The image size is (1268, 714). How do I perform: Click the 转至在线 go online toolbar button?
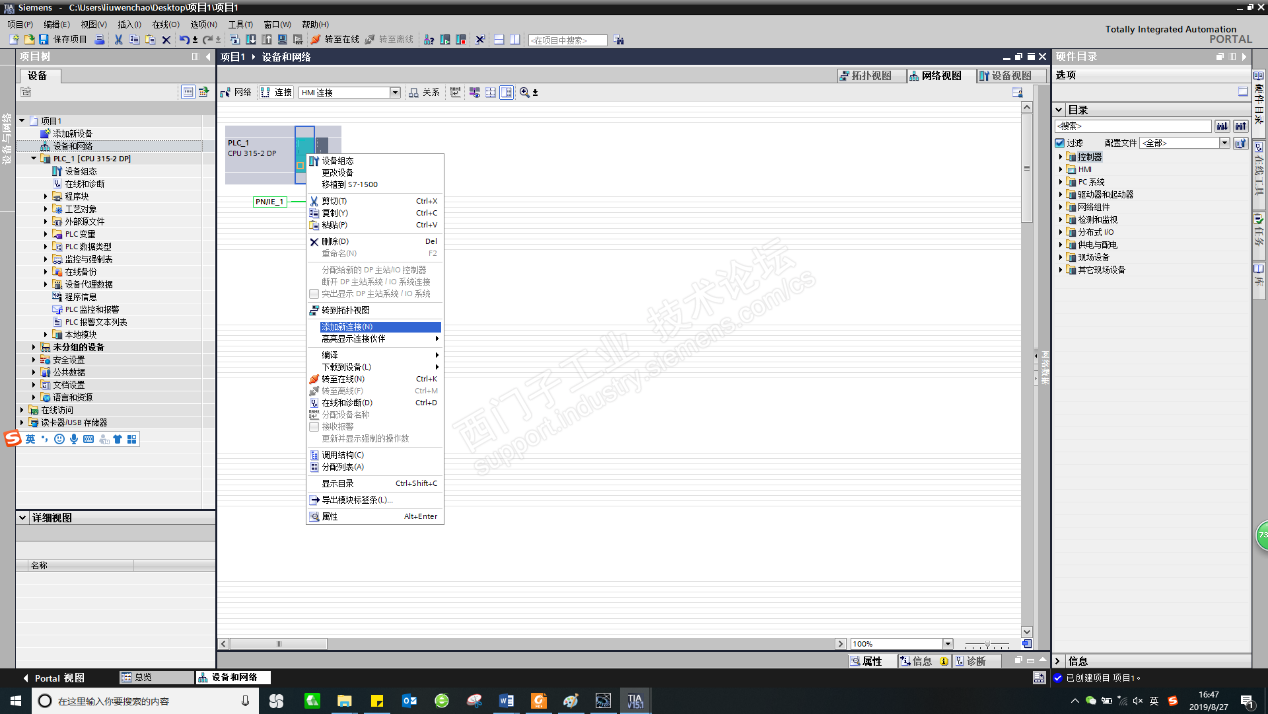pos(335,40)
